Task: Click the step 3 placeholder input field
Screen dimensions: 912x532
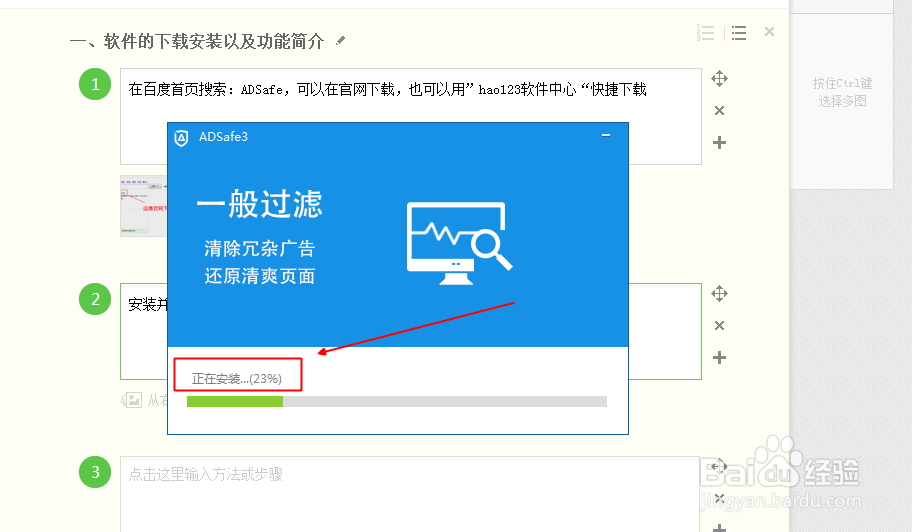Action: [x=409, y=494]
